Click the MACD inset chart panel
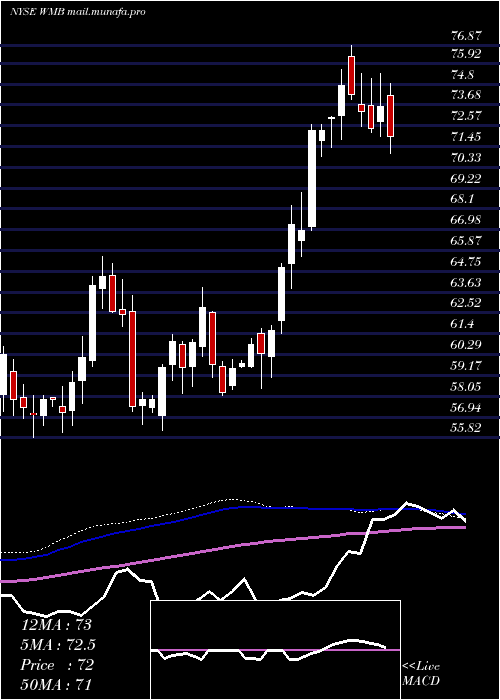 coord(275,650)
